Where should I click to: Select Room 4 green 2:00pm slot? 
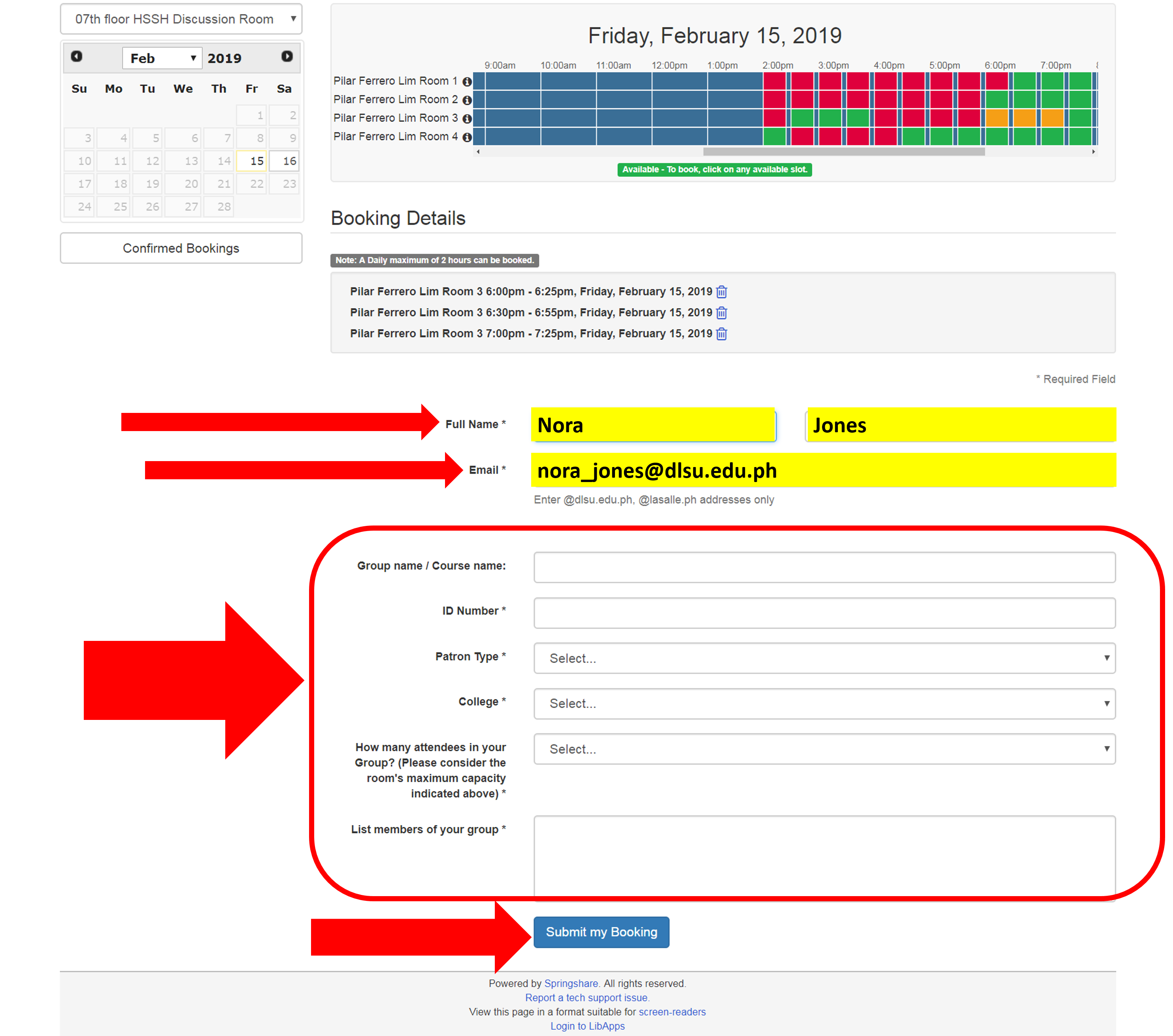tap(774, 137)
